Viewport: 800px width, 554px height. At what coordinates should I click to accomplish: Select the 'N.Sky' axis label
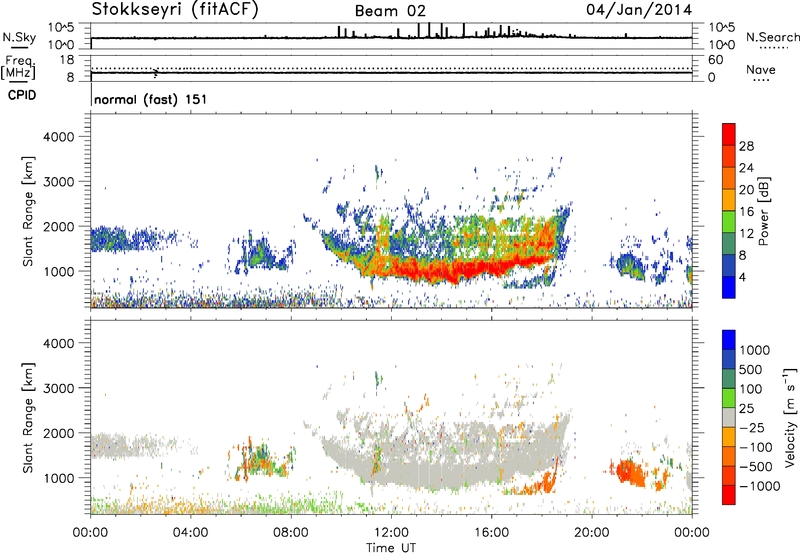point(19,37)
